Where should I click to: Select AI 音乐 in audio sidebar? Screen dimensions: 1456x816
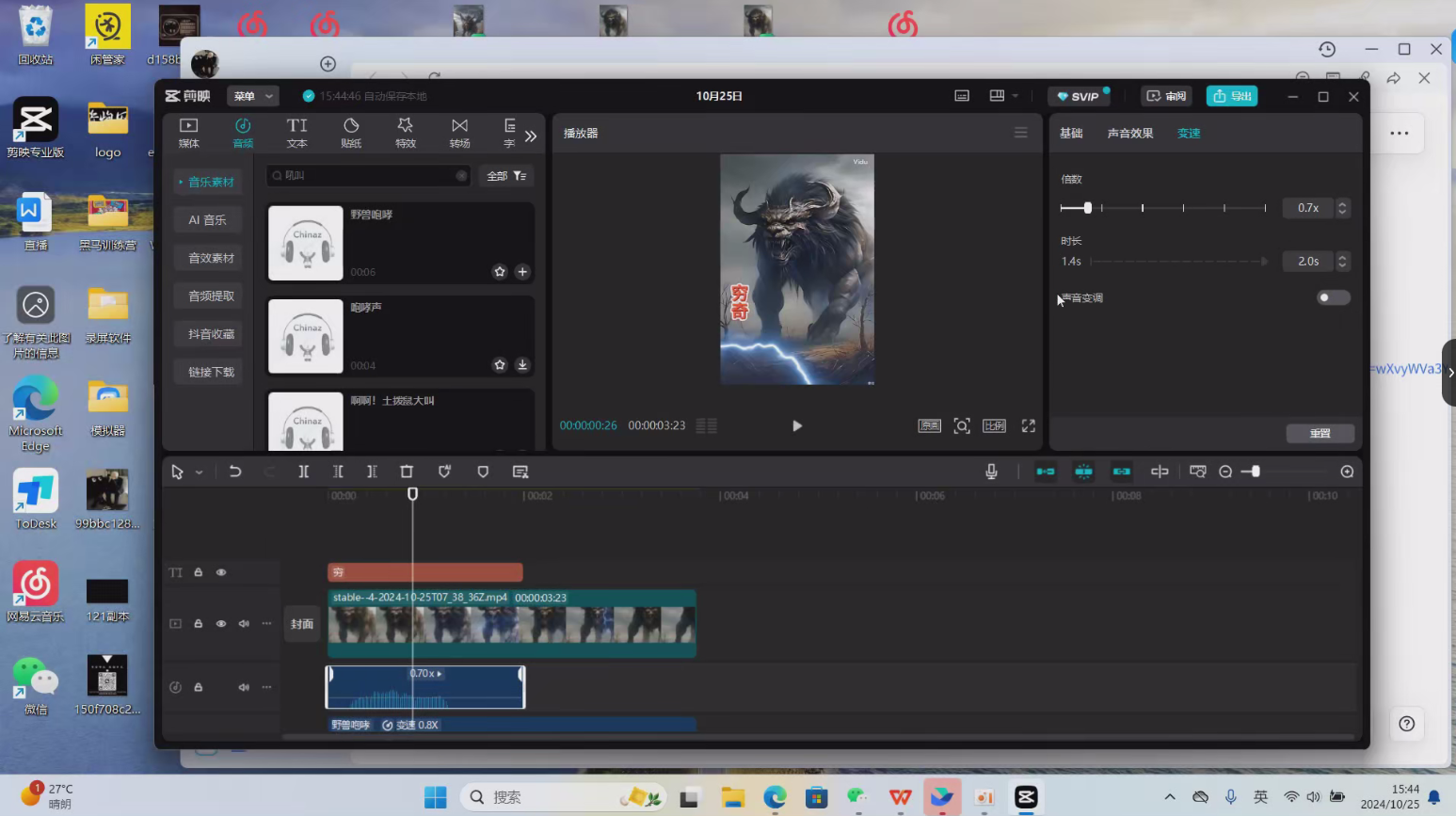click(208, 220)
